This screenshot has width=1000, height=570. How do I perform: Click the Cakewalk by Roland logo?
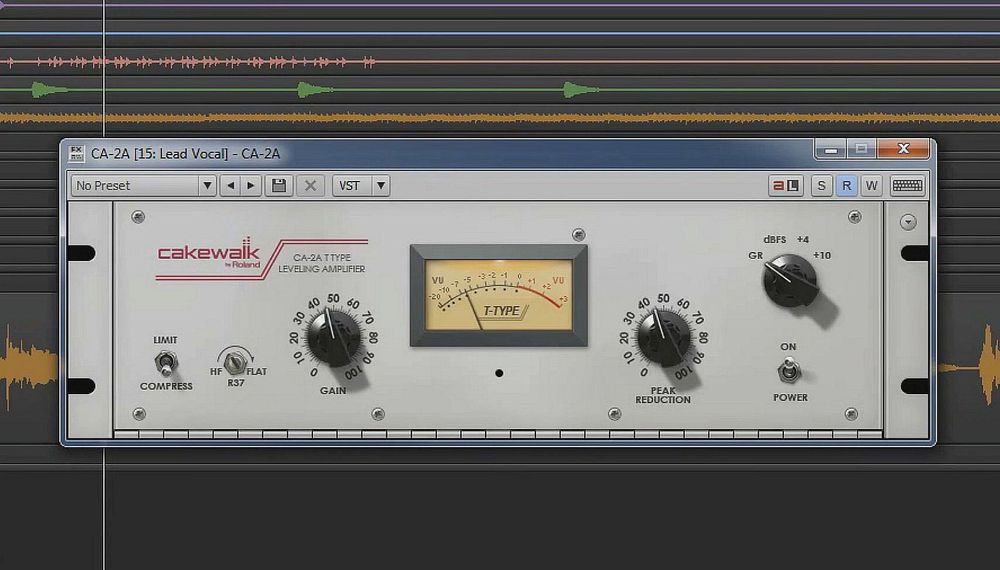pyautogui.click(x=209, y=252)
